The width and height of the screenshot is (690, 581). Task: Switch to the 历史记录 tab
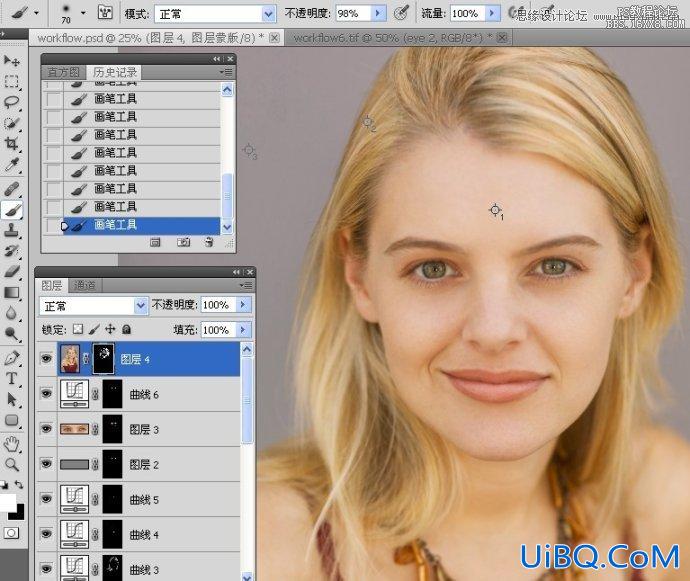point(115,72)
